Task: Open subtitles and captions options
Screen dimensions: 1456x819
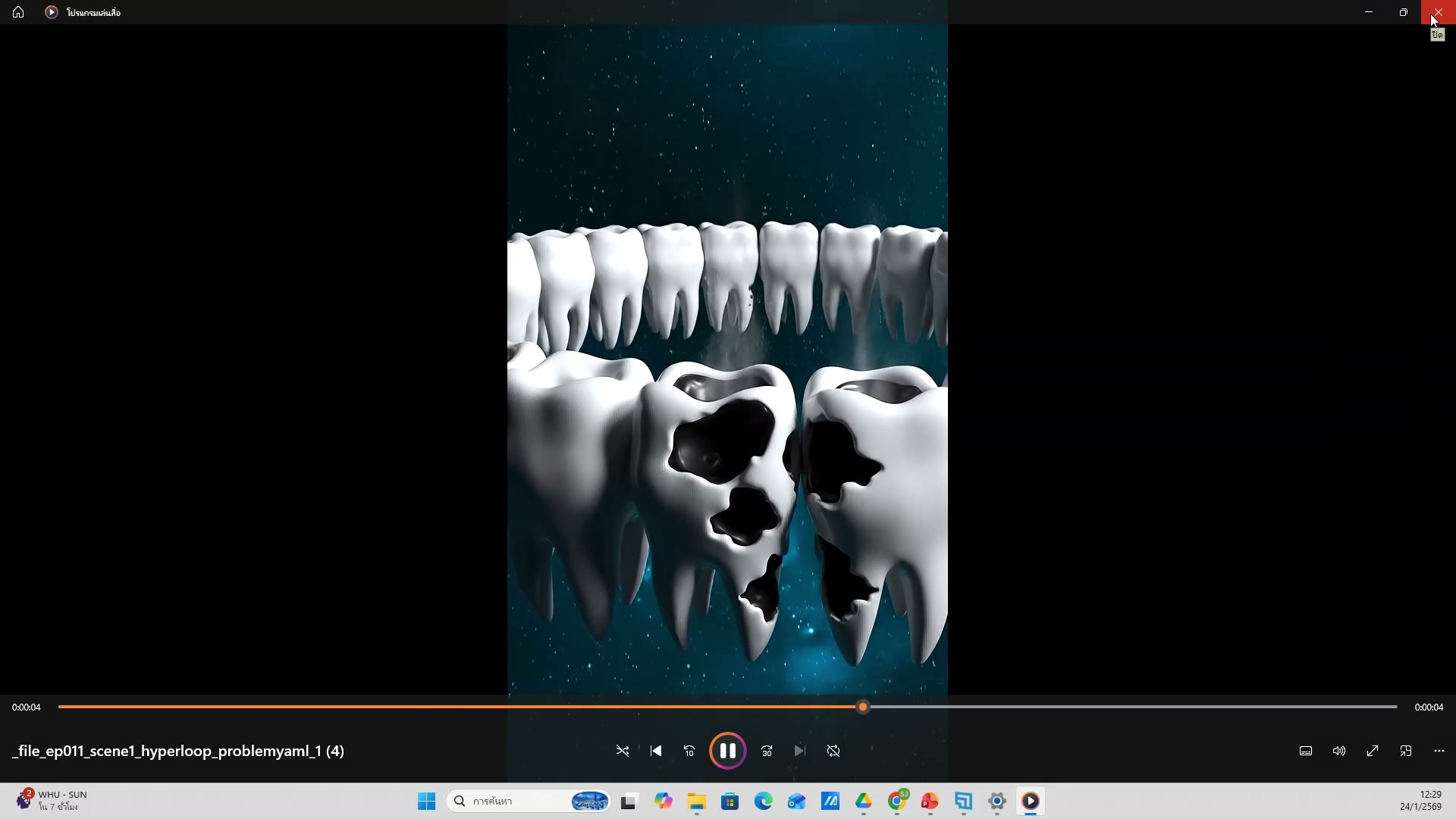Action: (1306, 751)
